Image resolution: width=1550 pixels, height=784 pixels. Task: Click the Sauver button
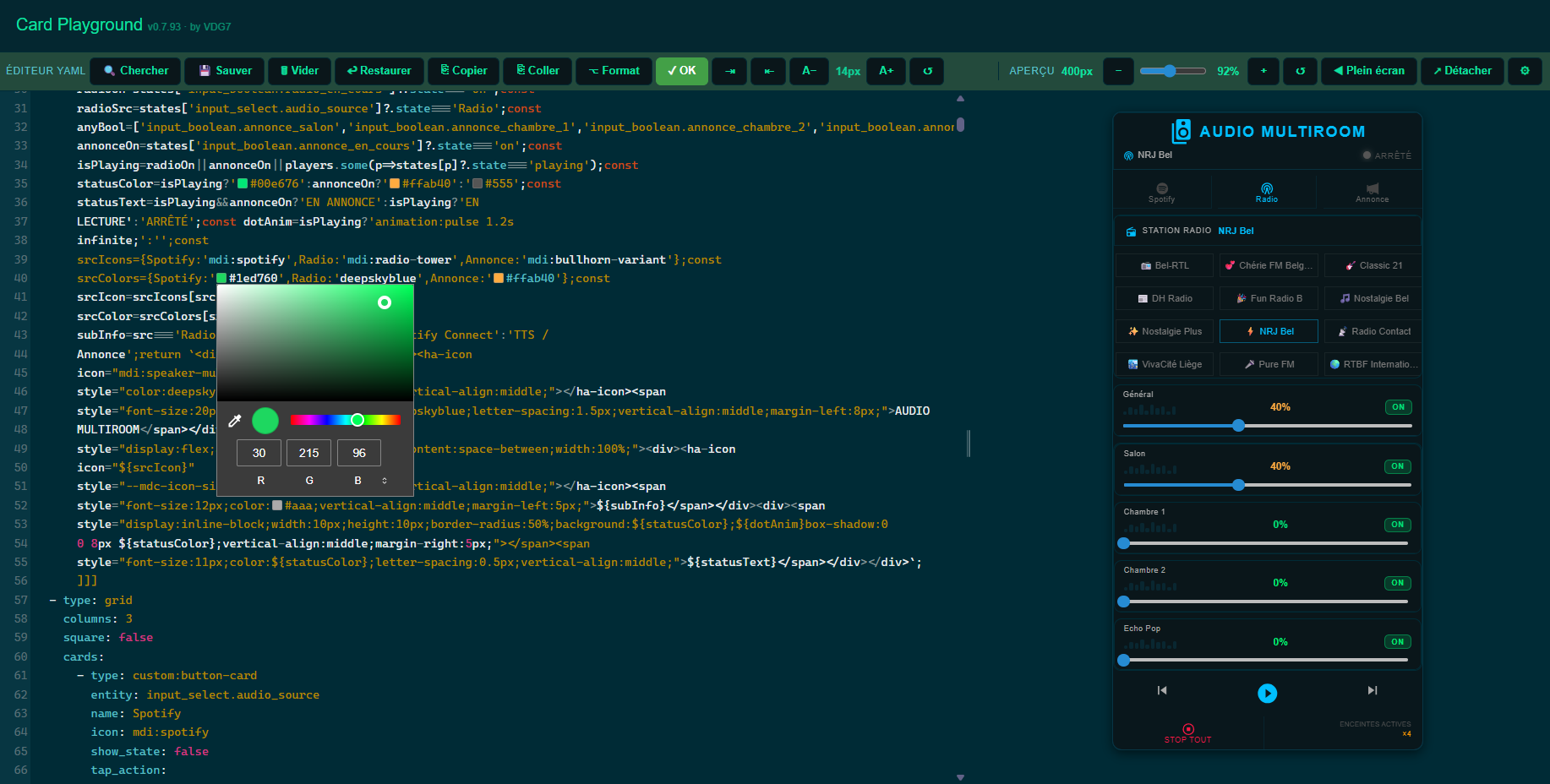click(225, 71)
